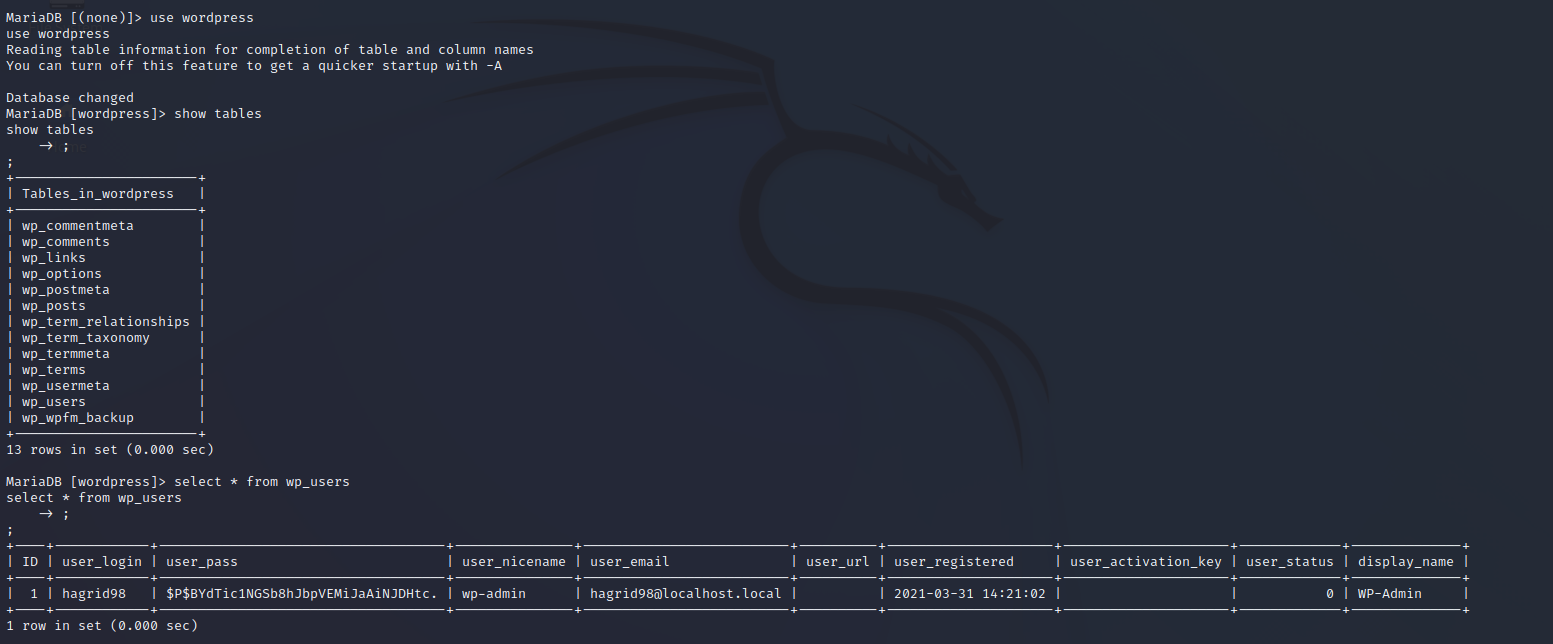Image resolution: width=1553 pixels, height=644 pixels.
Task: Click the wp-admin nicename value
Action: 494,594
